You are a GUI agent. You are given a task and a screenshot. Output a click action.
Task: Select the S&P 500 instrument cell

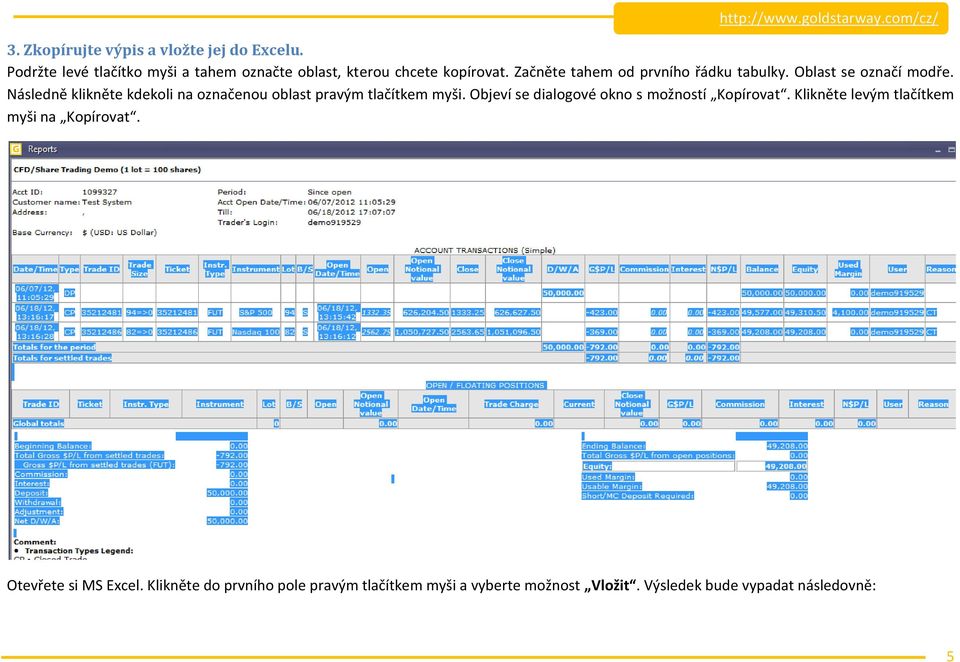point(255,312)
